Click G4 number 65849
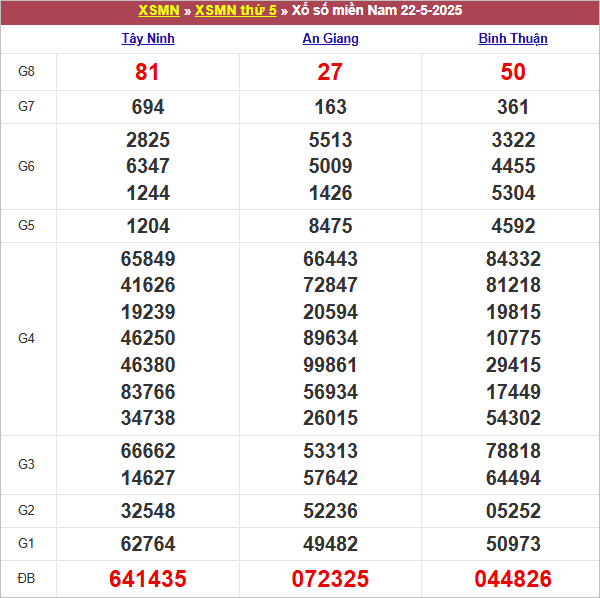 pyautogui.click(x=148, y=259)
